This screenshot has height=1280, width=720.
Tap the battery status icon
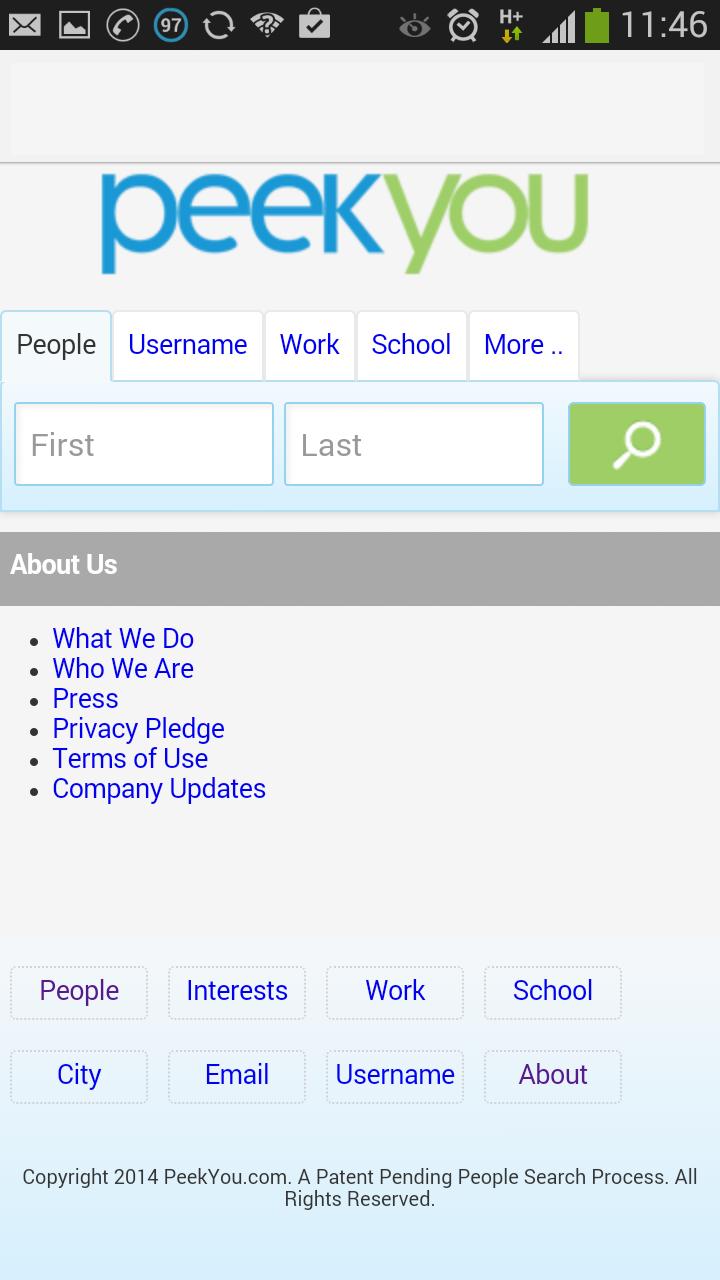(x=596, y=25)
